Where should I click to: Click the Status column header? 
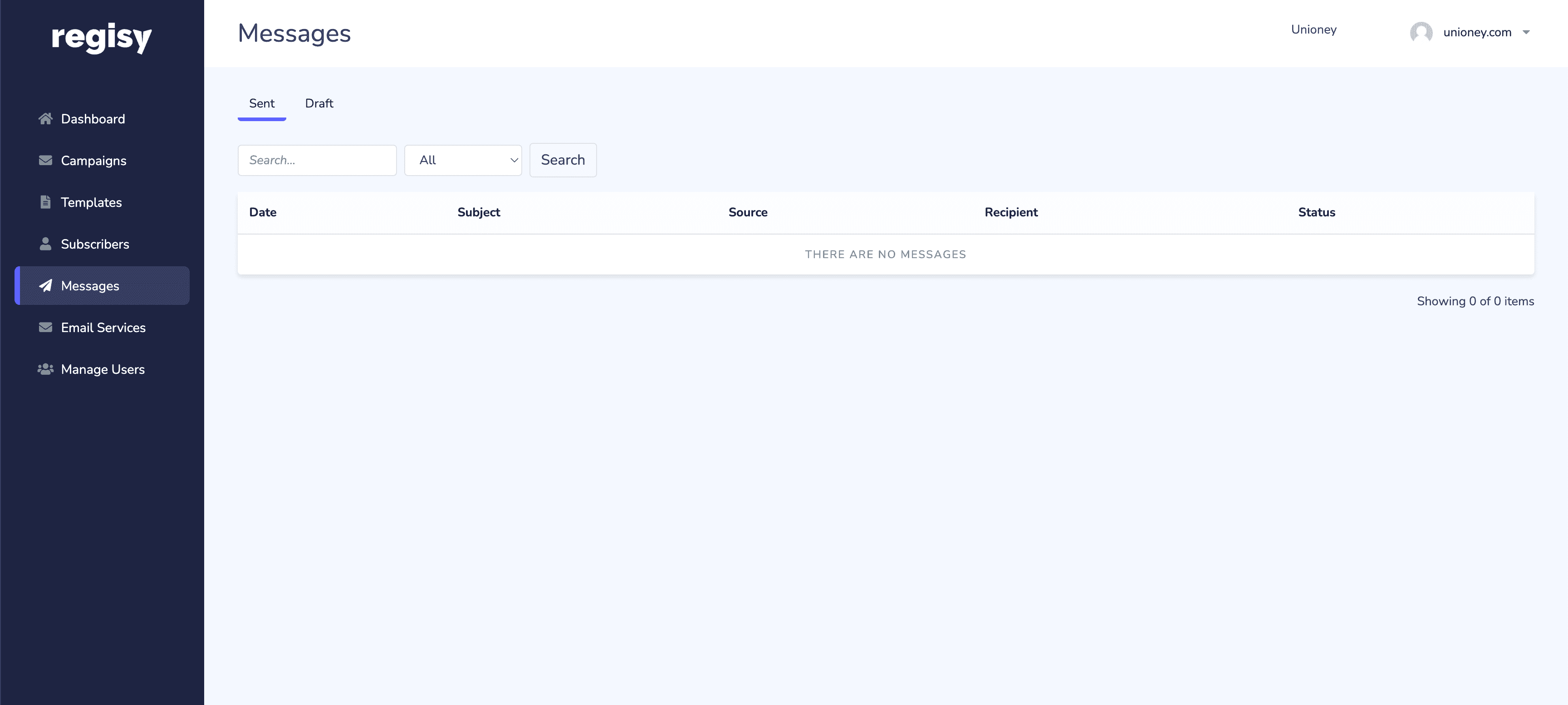pos(1316,212)
